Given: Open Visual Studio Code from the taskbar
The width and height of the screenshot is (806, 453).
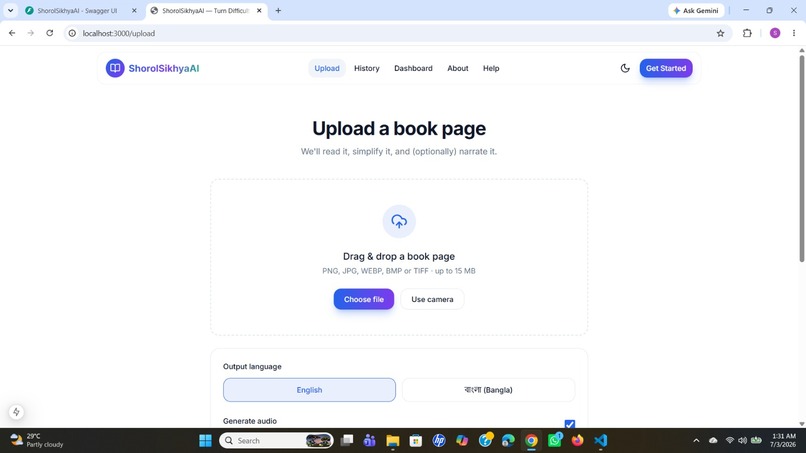Looking at the screenshot, I should (601, 441).
